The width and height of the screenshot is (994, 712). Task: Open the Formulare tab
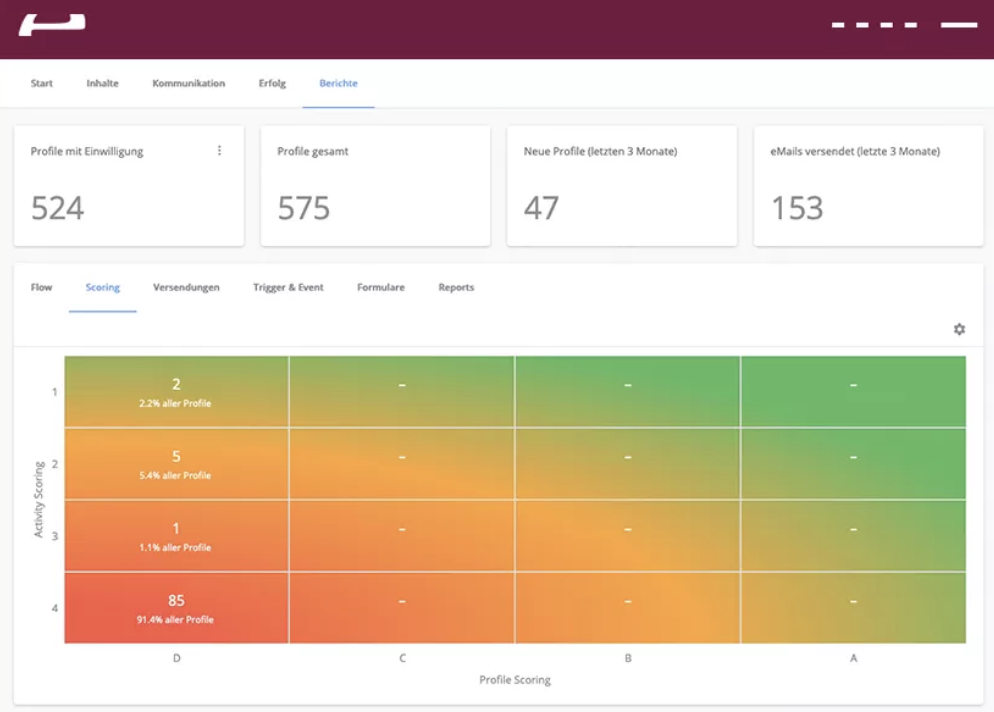click(x=379, y=287)
